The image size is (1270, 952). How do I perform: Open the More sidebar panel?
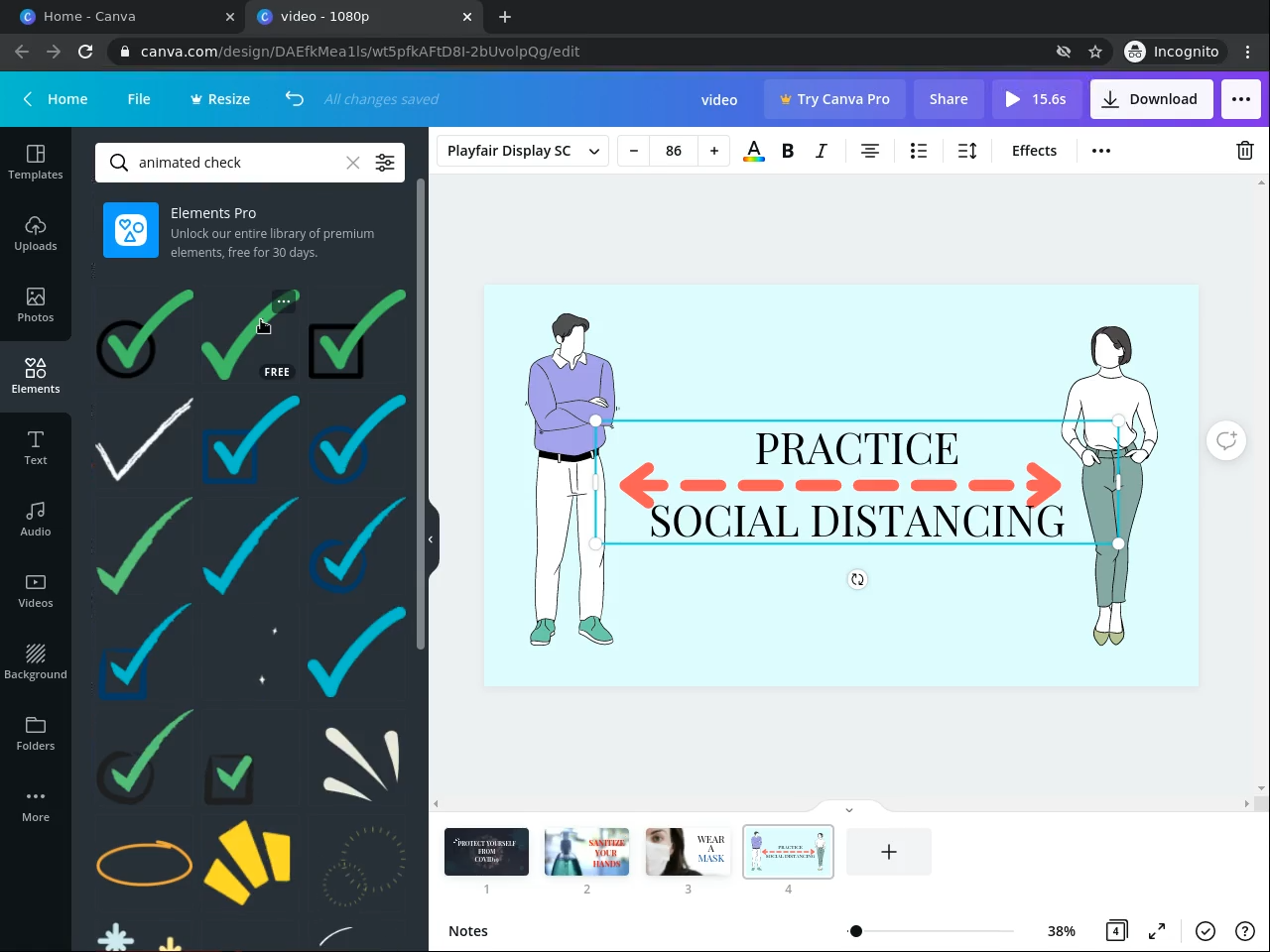(x=36, y=804)
